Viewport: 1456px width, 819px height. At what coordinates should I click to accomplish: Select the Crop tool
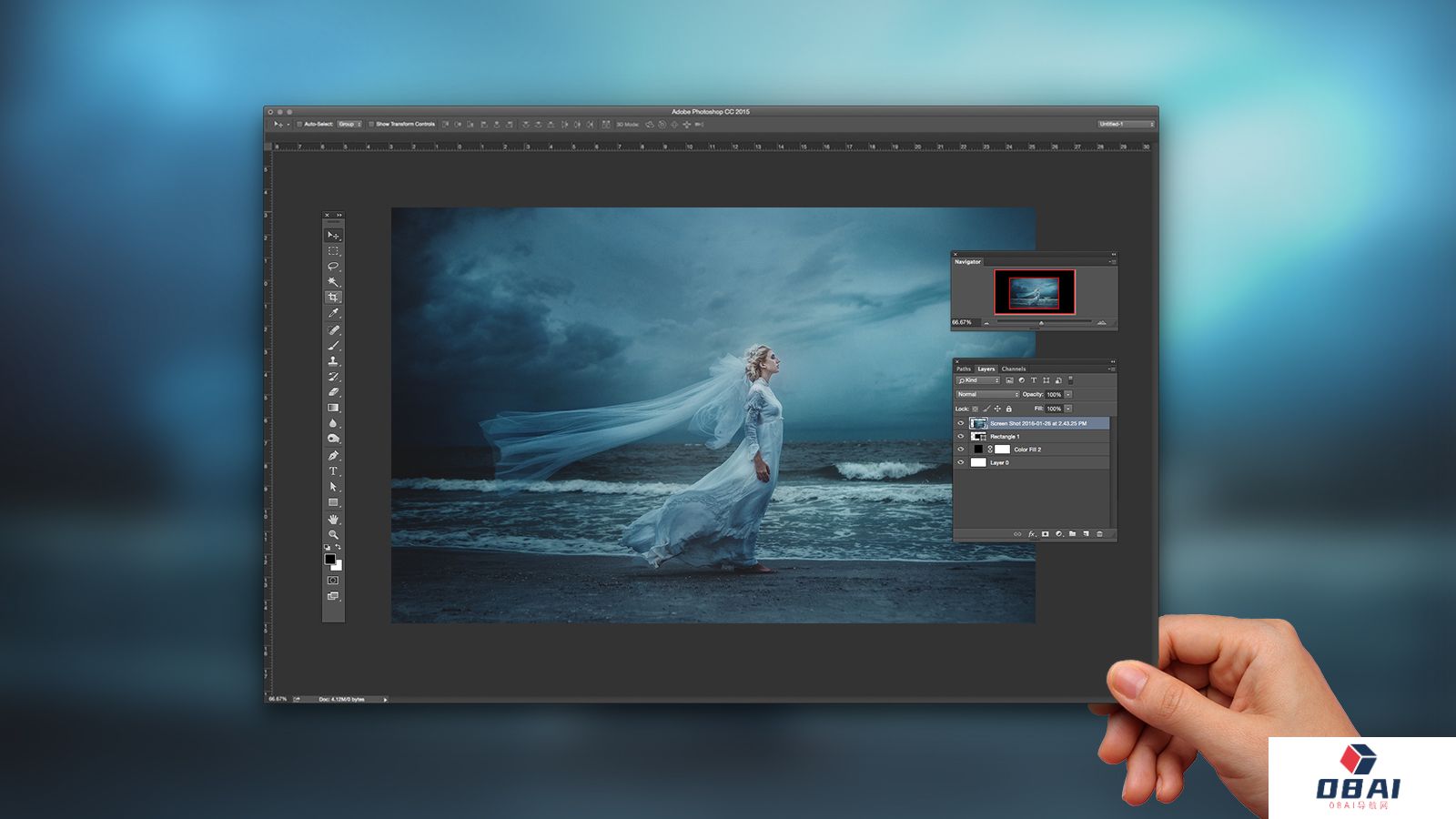tap(333, 298)
